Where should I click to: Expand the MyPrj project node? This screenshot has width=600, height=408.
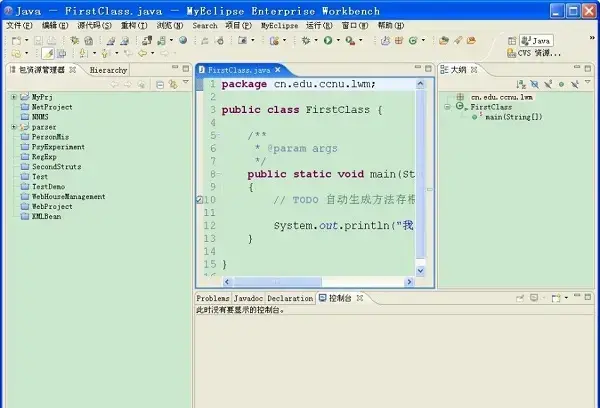14,97
